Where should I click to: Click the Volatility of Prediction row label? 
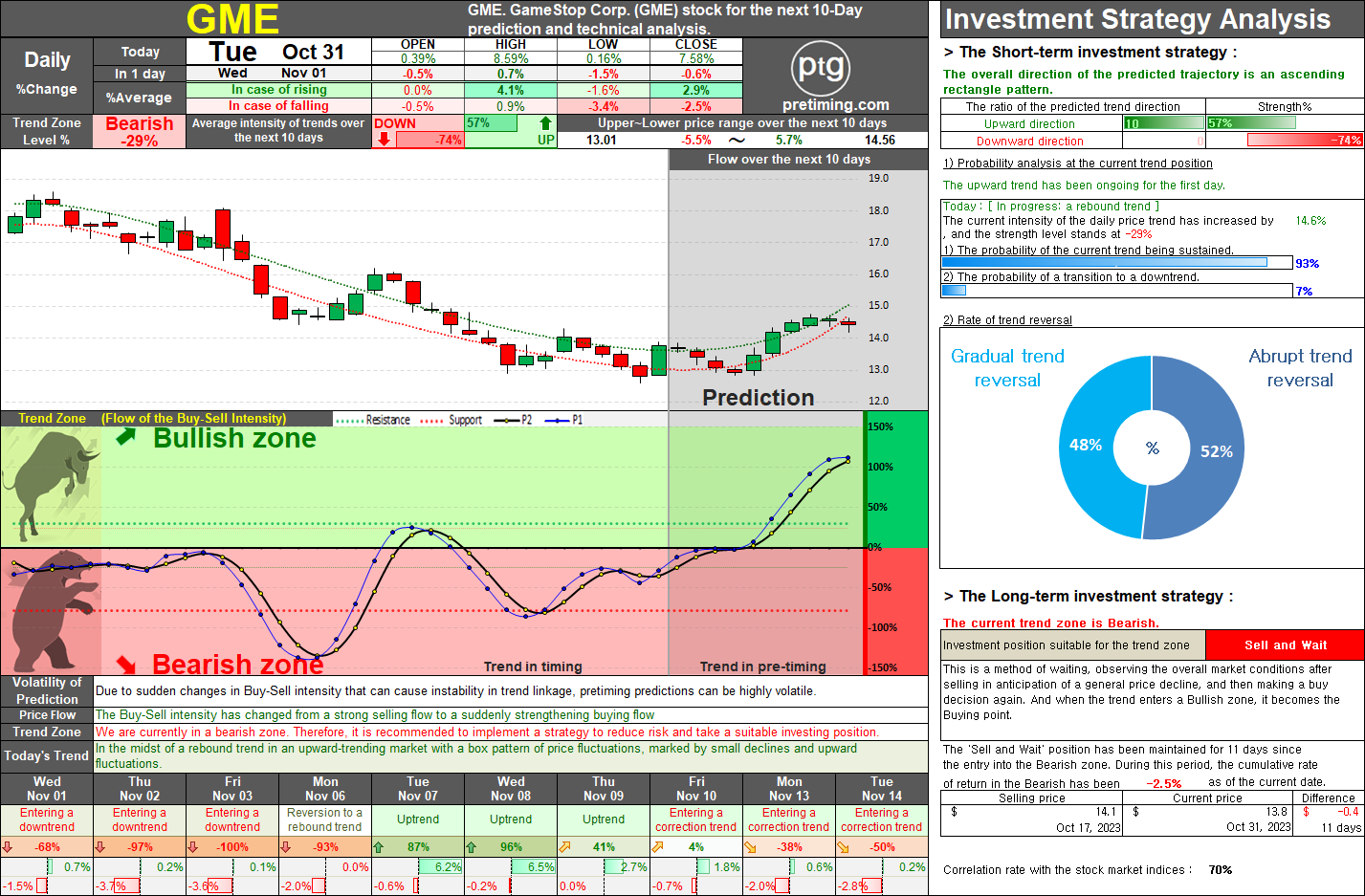(47, 690)
